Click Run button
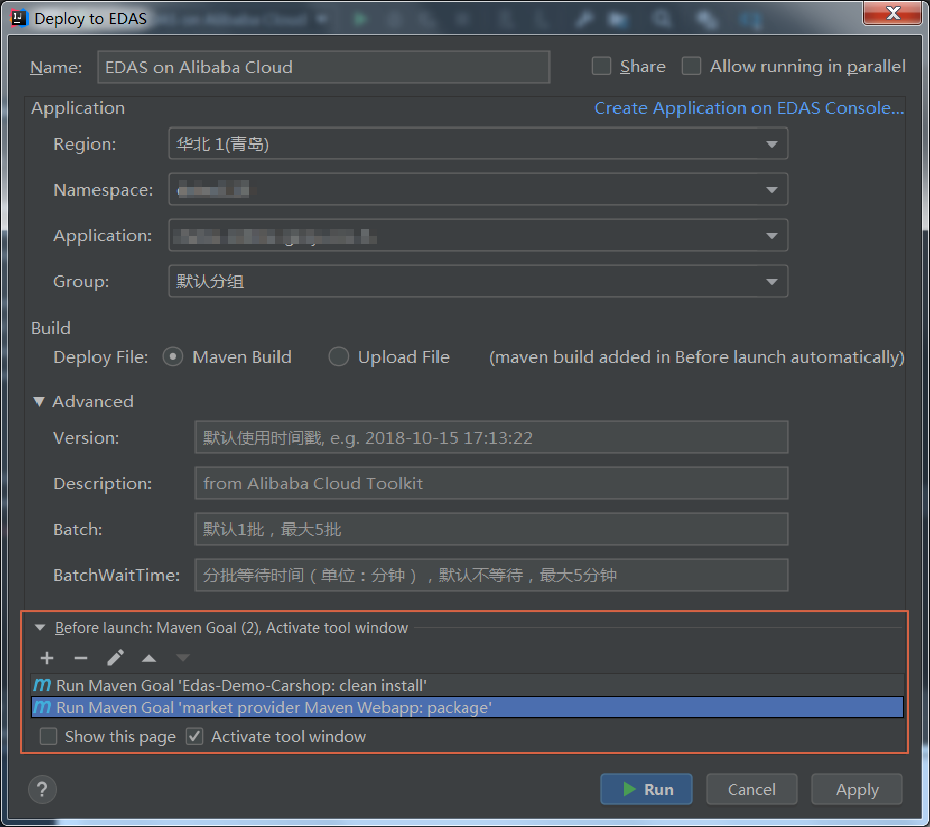This screenshot has height=827, width=930. point(646,789)
